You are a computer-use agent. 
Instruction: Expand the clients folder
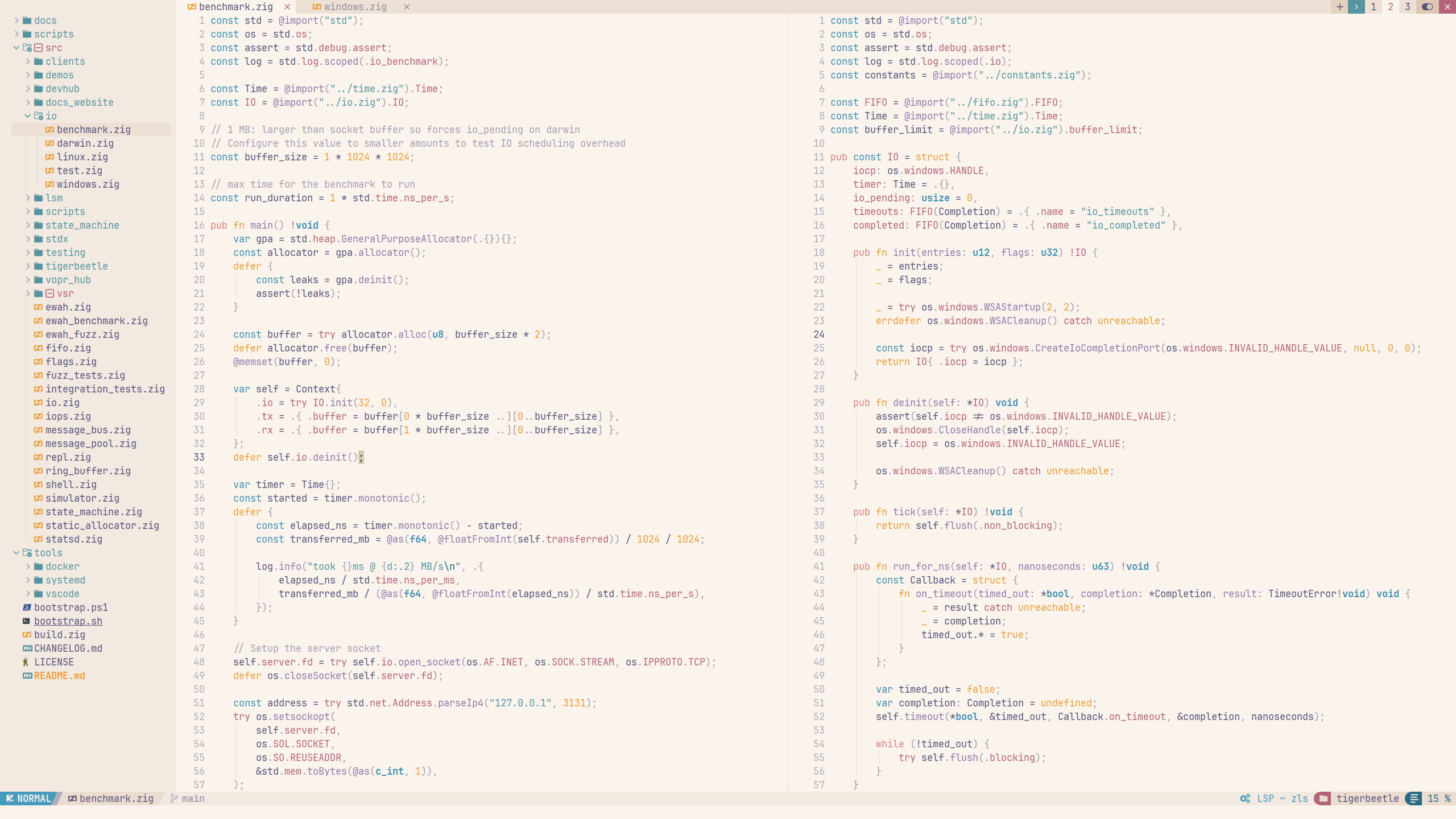28,61
